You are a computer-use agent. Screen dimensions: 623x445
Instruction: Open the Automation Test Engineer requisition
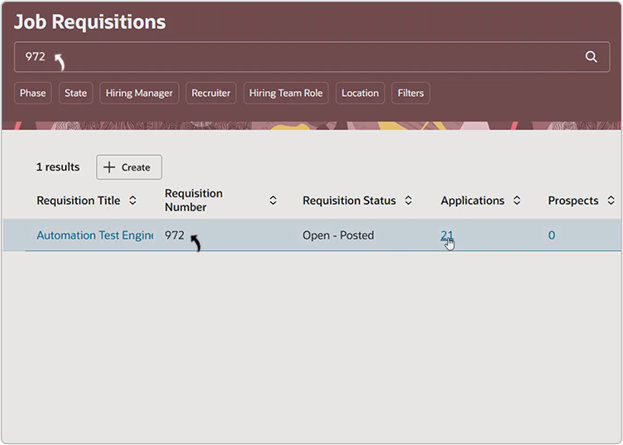click(x=94, y=236)
